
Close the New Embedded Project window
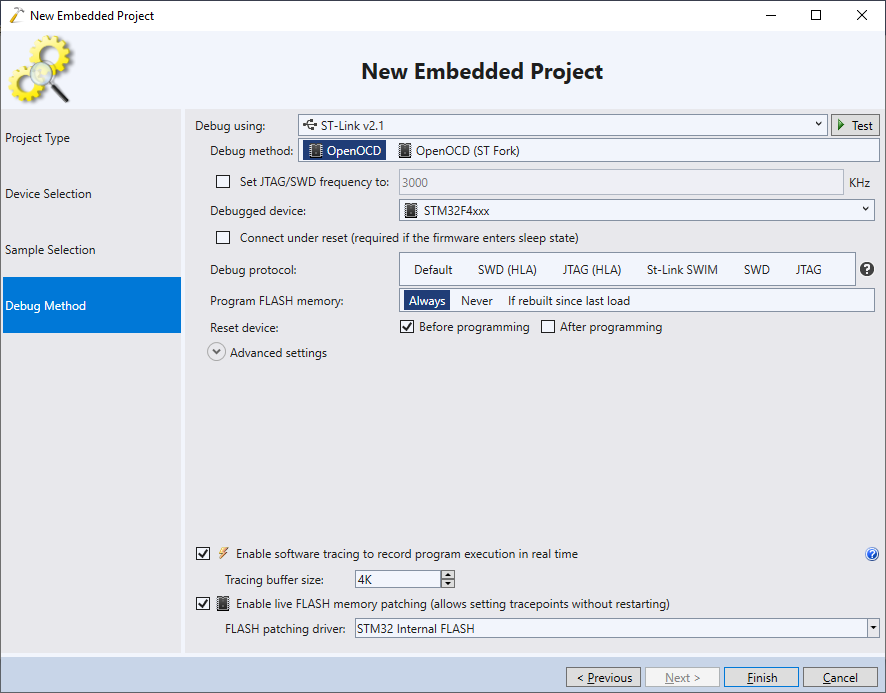point(862,15)
